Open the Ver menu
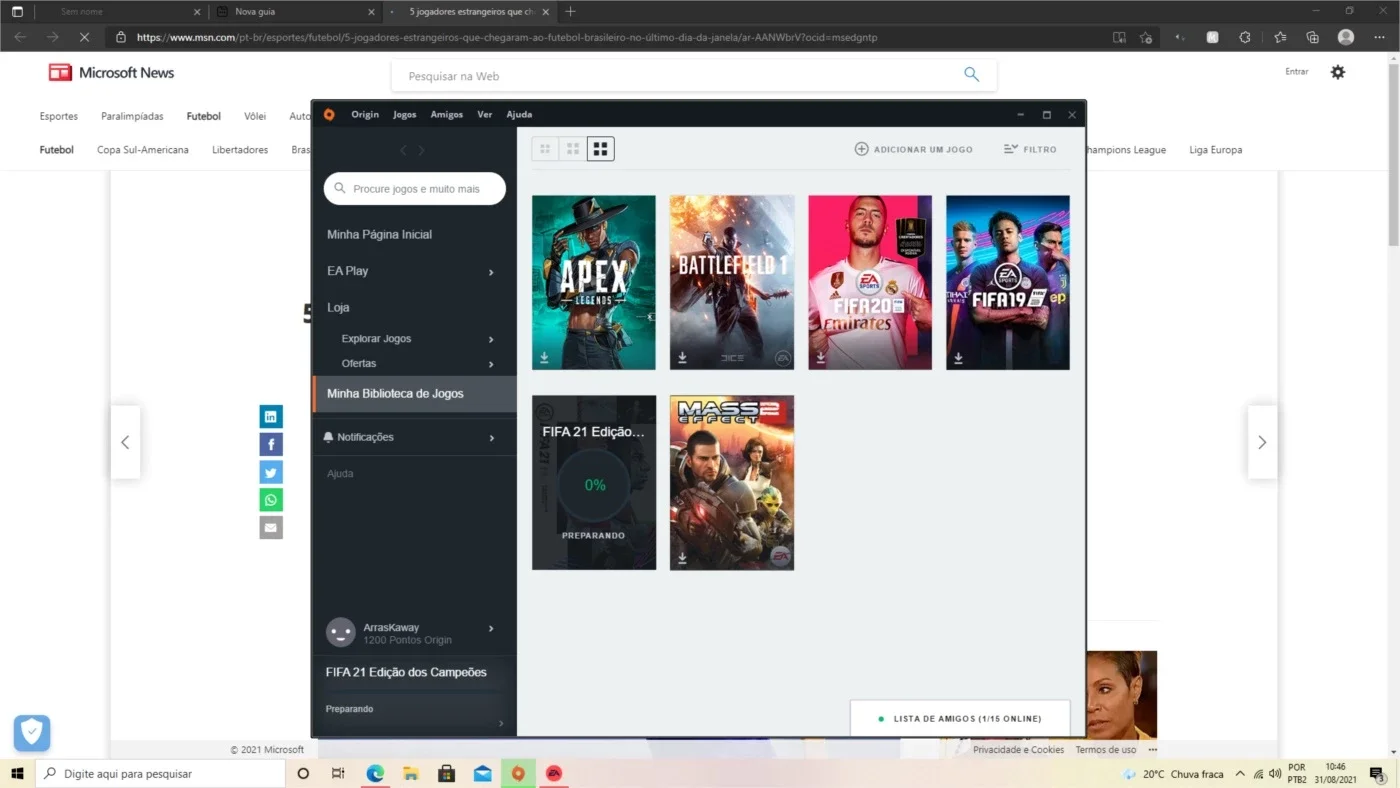This screenshot has height=788, width=1400. tap(485, 114)
